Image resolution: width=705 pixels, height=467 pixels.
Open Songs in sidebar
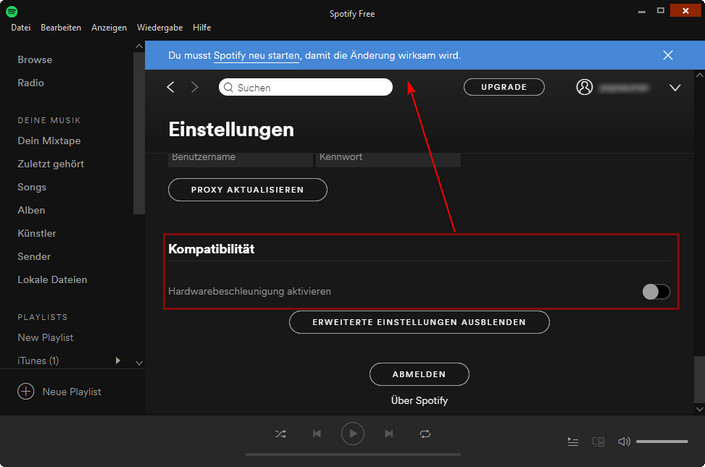32,187
